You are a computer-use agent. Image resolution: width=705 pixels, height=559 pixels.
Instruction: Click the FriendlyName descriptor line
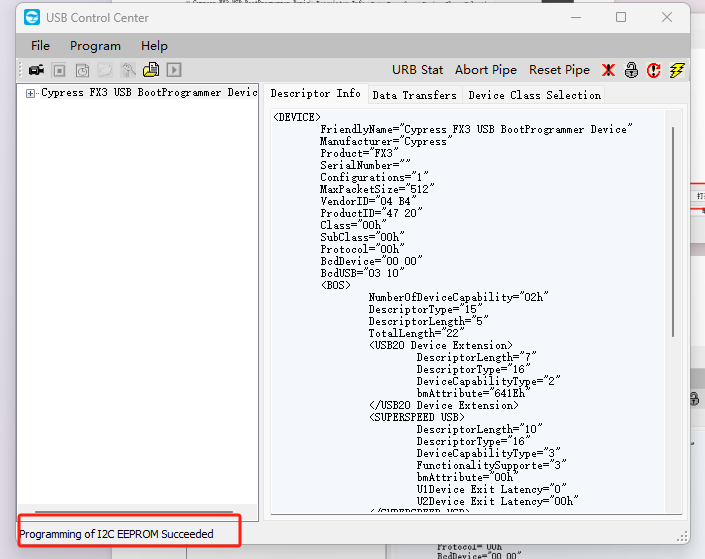476,130
